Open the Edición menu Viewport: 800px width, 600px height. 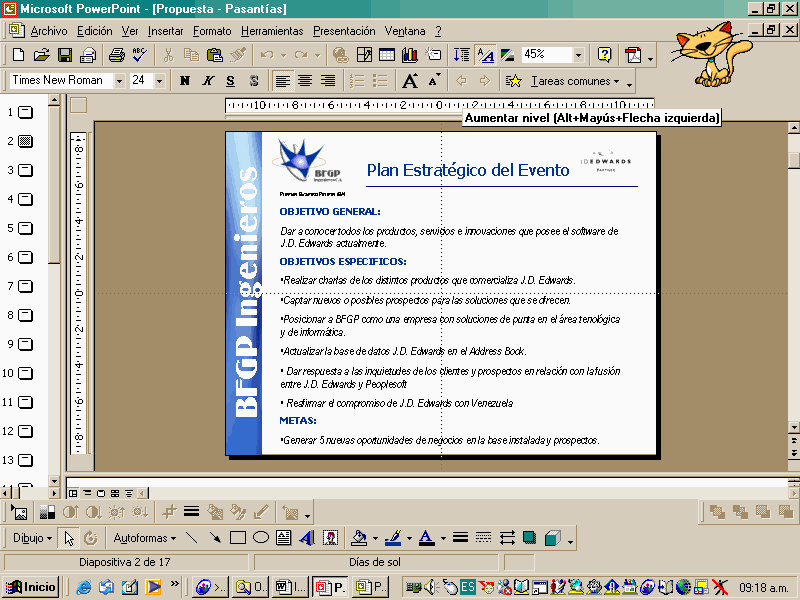point(94,31)
